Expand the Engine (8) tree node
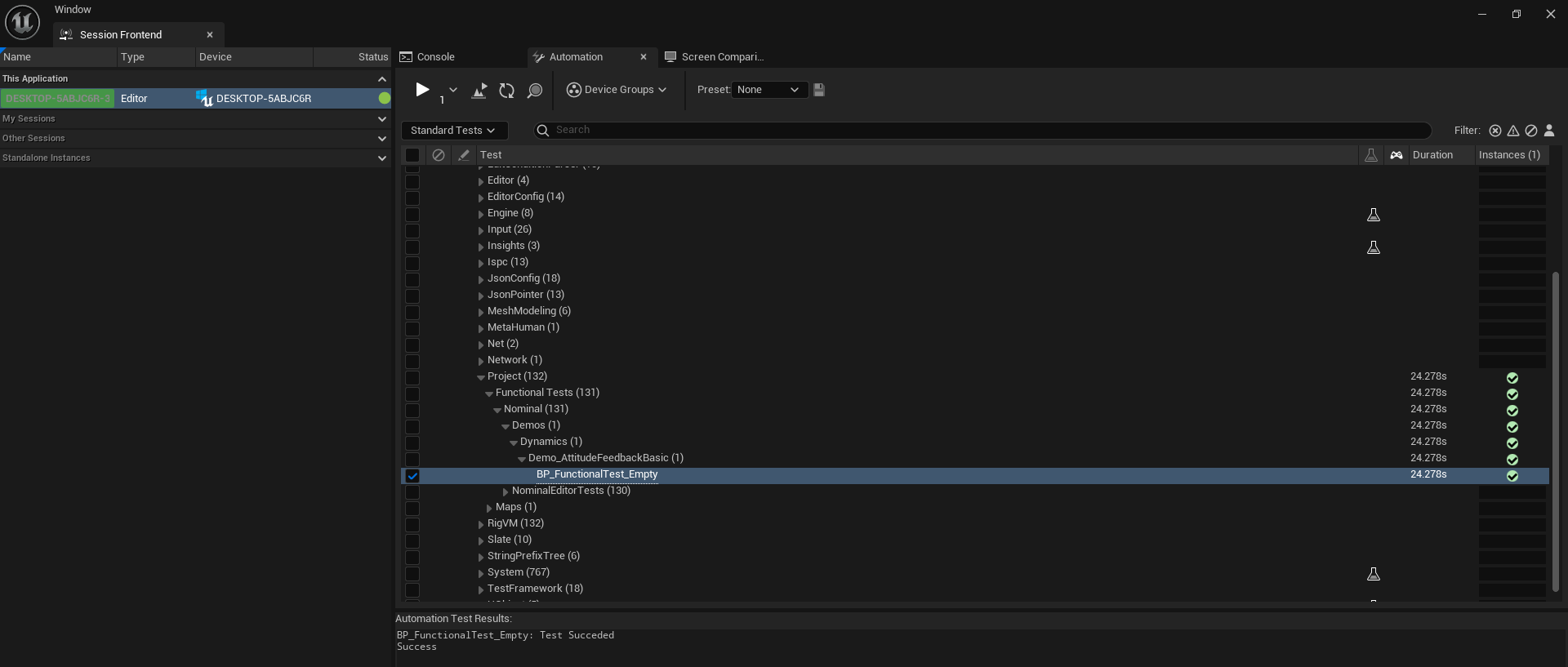This screenshot has width=1568, height=667. [481, 214]
